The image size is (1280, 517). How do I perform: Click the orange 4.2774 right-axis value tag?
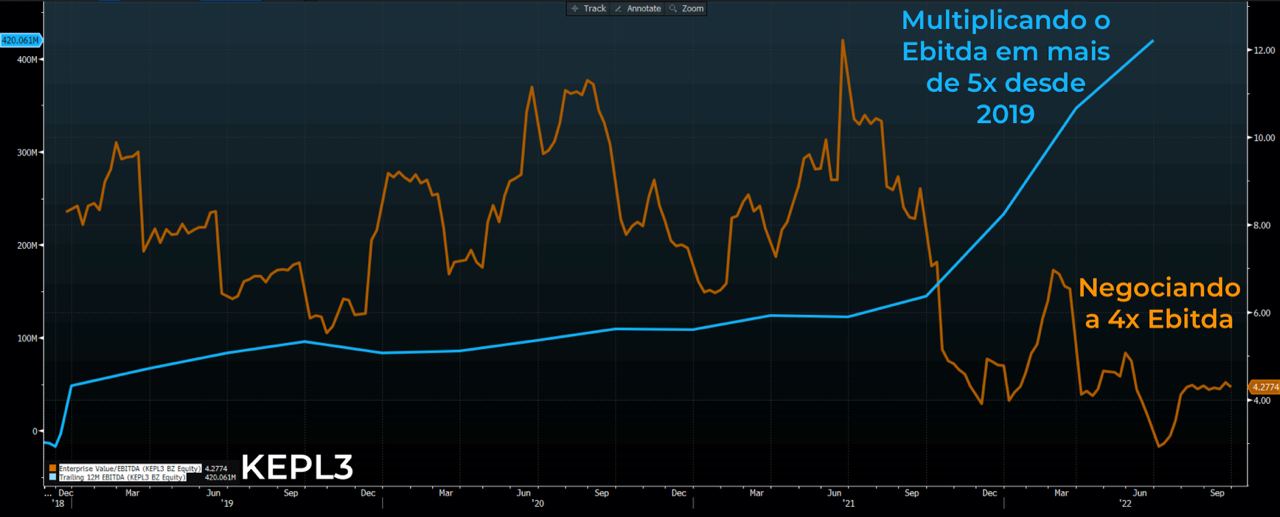pyautogui.click(x=1262, y=386)
